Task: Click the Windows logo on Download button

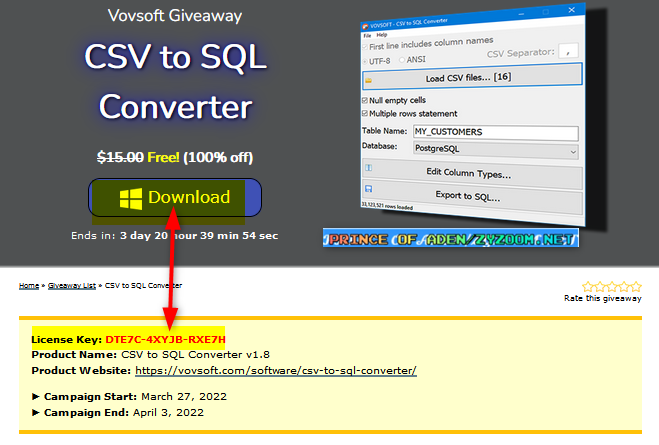Action: 131,198
